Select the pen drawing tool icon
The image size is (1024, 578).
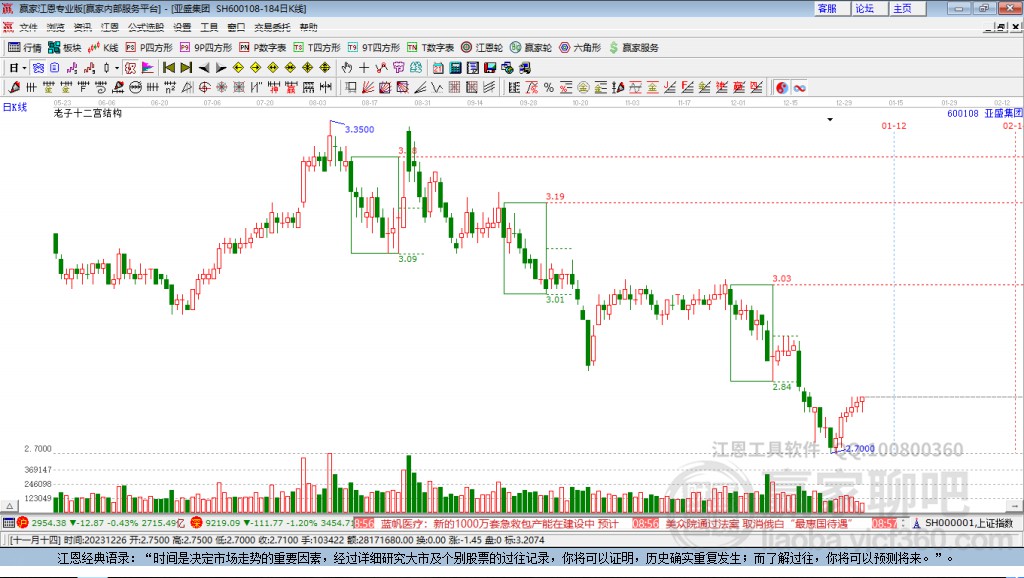(14, 88)
